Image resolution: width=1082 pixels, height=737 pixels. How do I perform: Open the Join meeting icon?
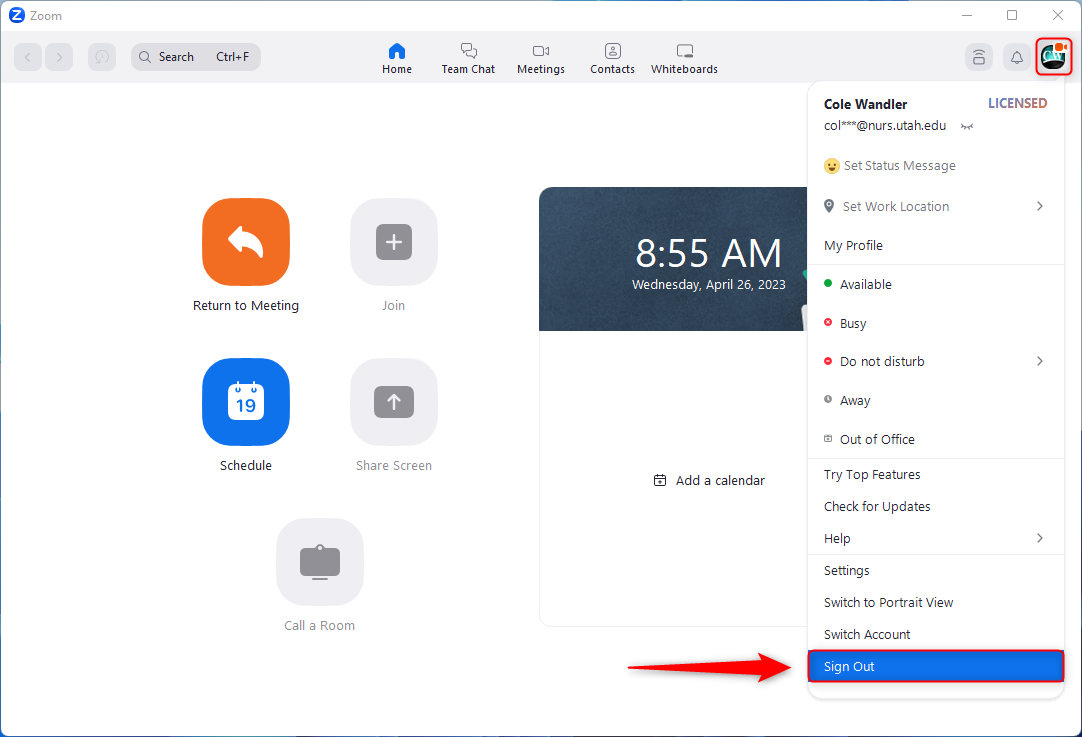tap(394, 242)
